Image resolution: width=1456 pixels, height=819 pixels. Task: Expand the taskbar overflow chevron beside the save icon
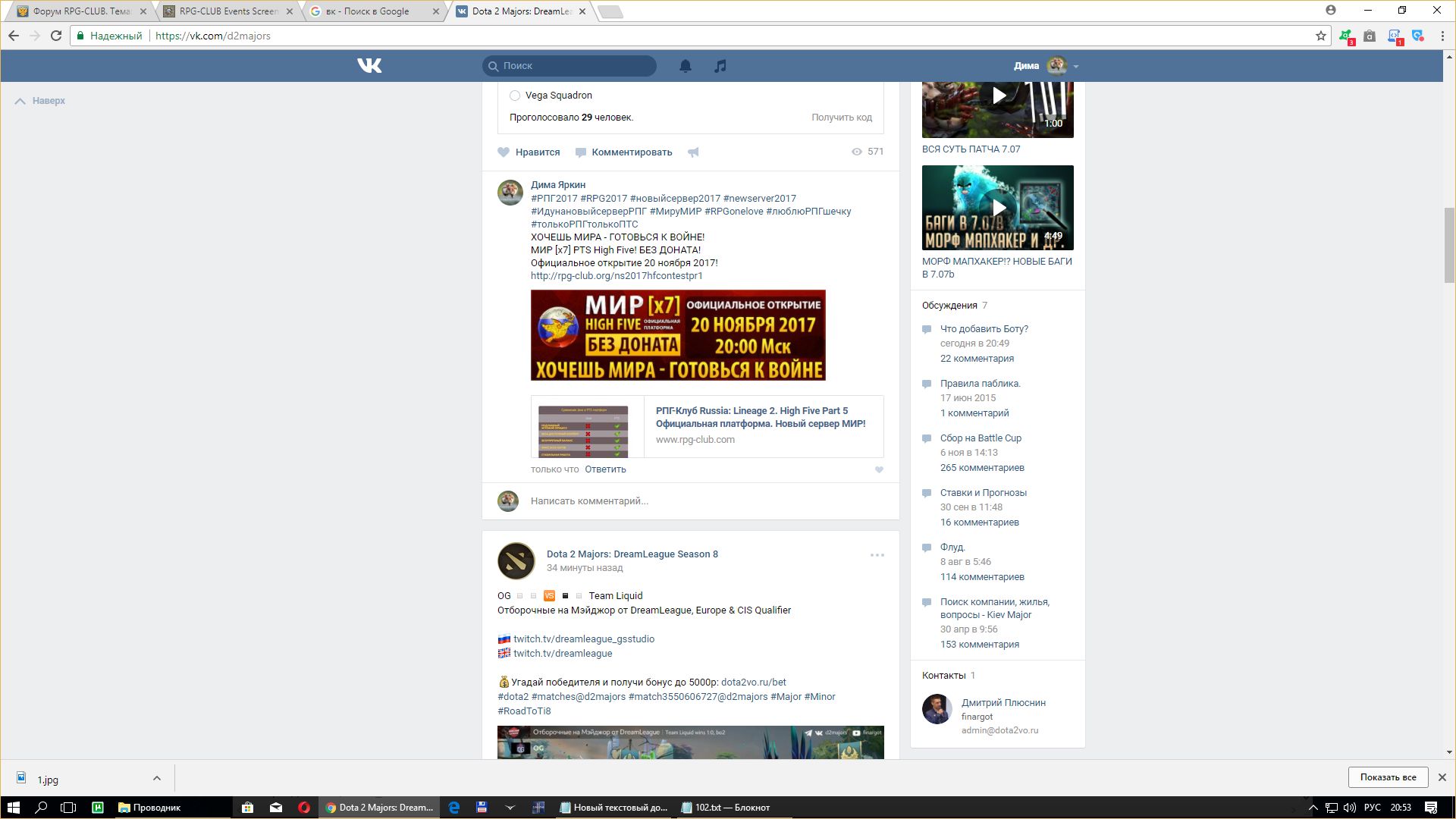pos(510,808)
